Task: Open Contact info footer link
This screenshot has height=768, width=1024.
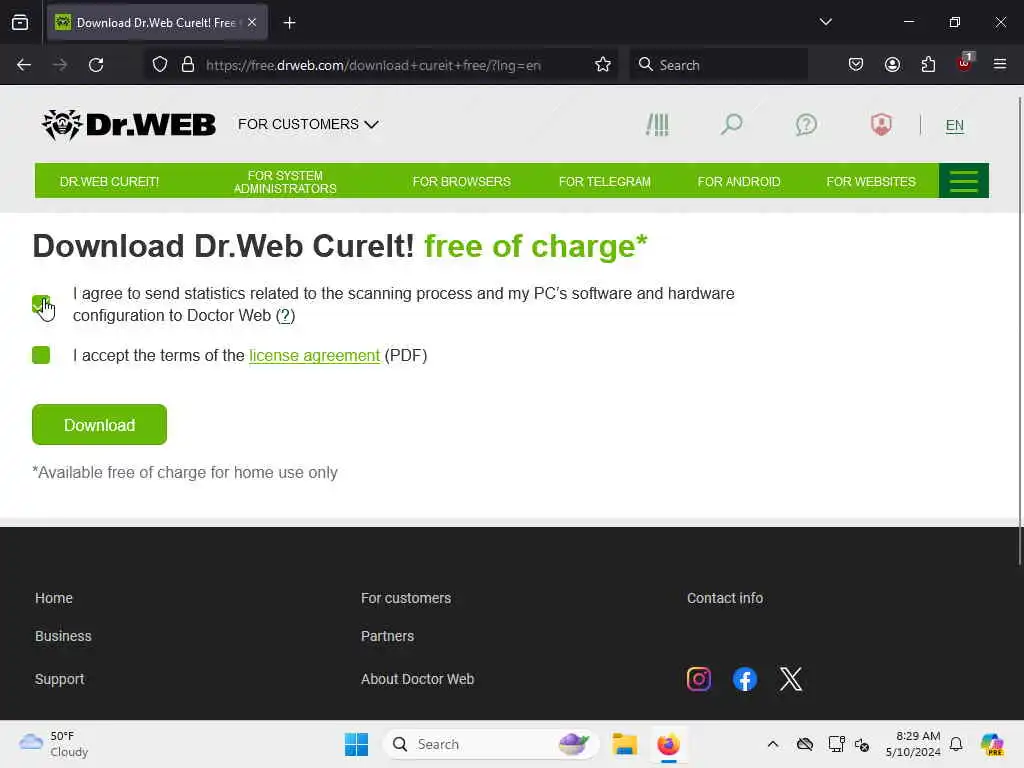Action: [724, 598]
